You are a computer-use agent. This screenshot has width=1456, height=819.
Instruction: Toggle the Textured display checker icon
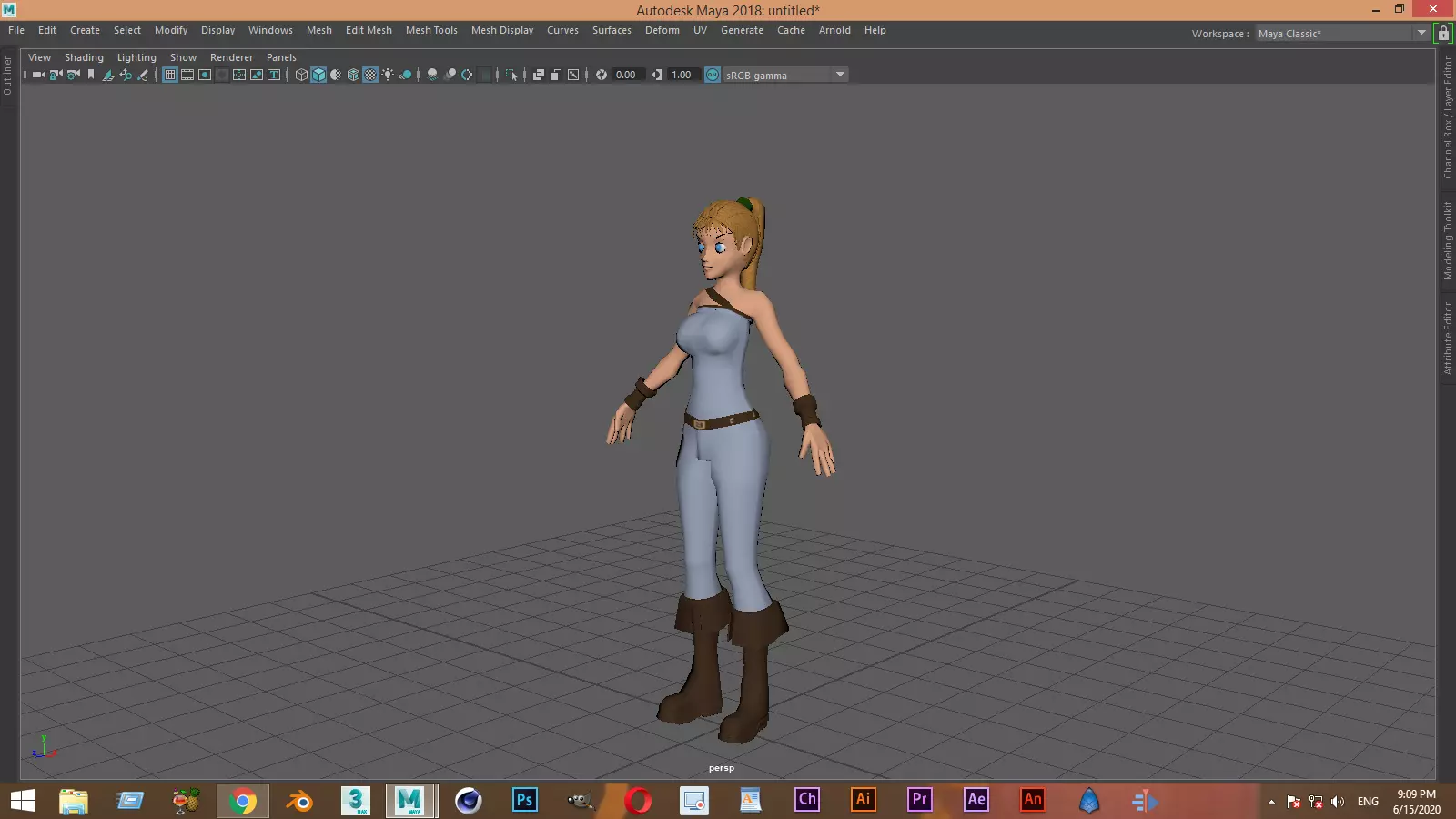point(369,75)
